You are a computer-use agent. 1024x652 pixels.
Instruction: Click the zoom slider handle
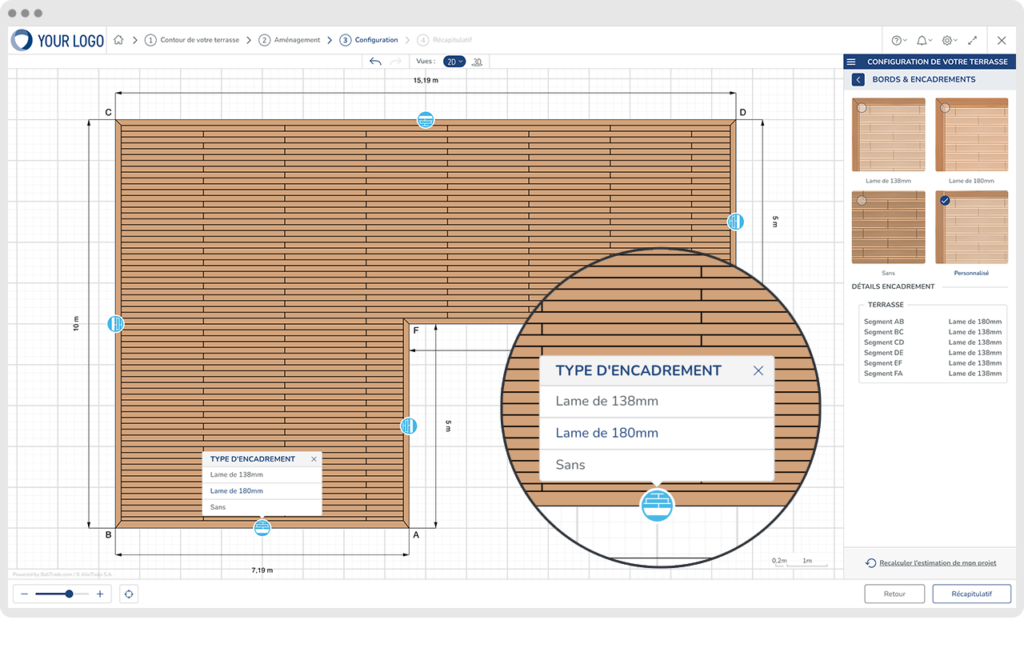69,594
